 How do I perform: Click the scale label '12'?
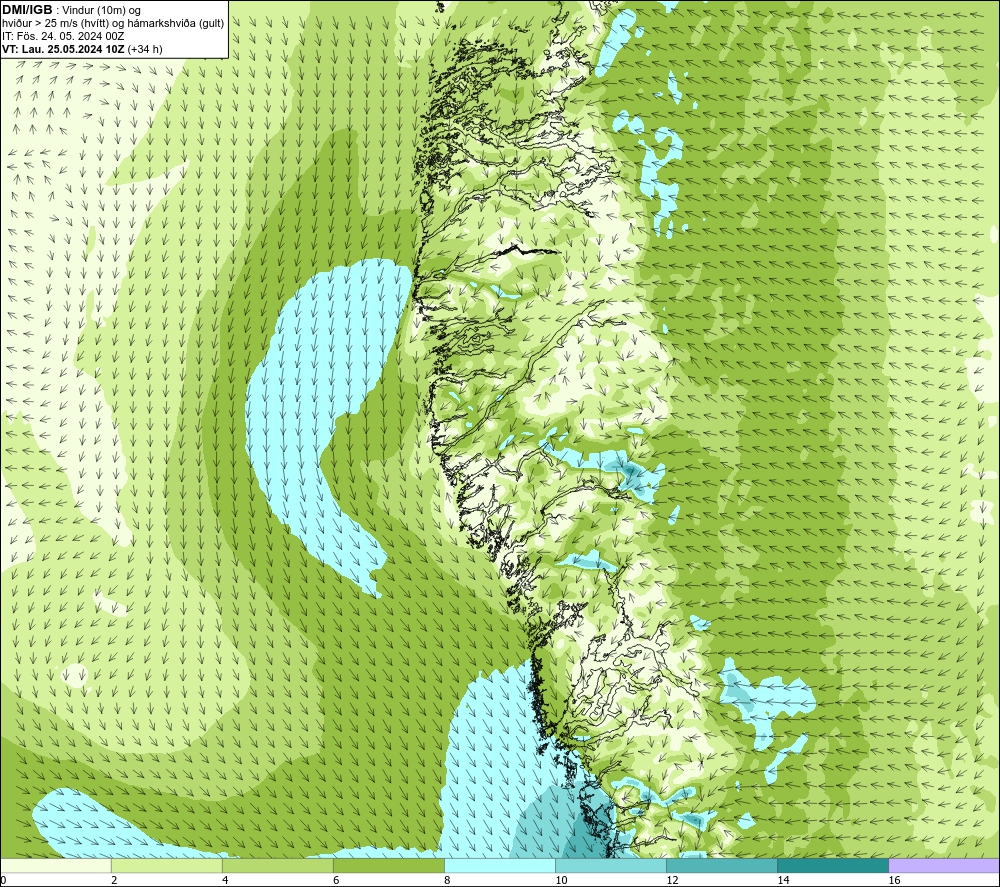(x=672, y=880)
